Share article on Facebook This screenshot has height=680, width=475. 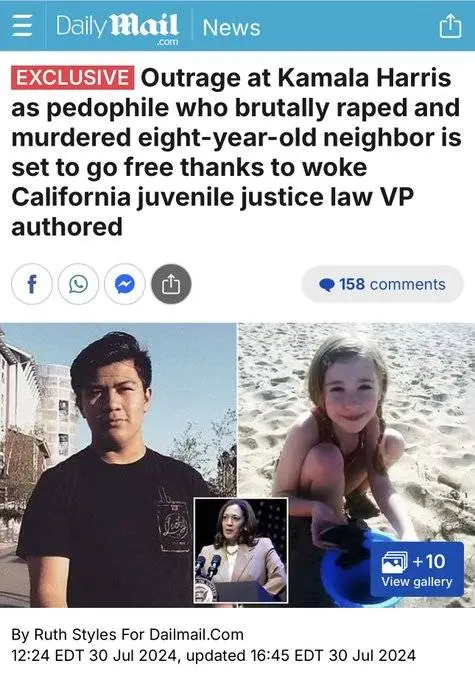32,284
